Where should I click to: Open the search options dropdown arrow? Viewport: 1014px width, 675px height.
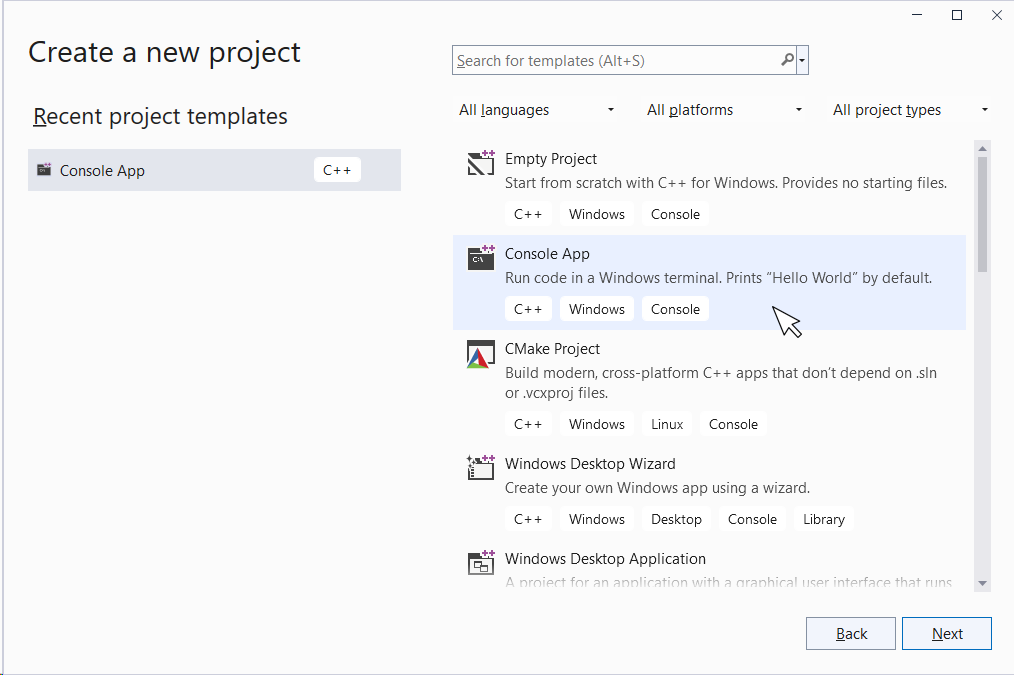(802, 61)
